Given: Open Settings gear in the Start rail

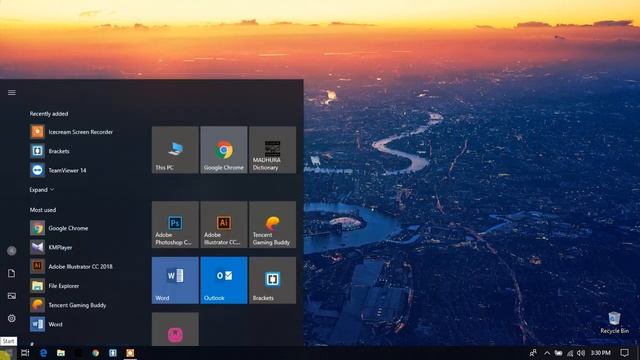Looking at the screenshot, I should [11, 318].
